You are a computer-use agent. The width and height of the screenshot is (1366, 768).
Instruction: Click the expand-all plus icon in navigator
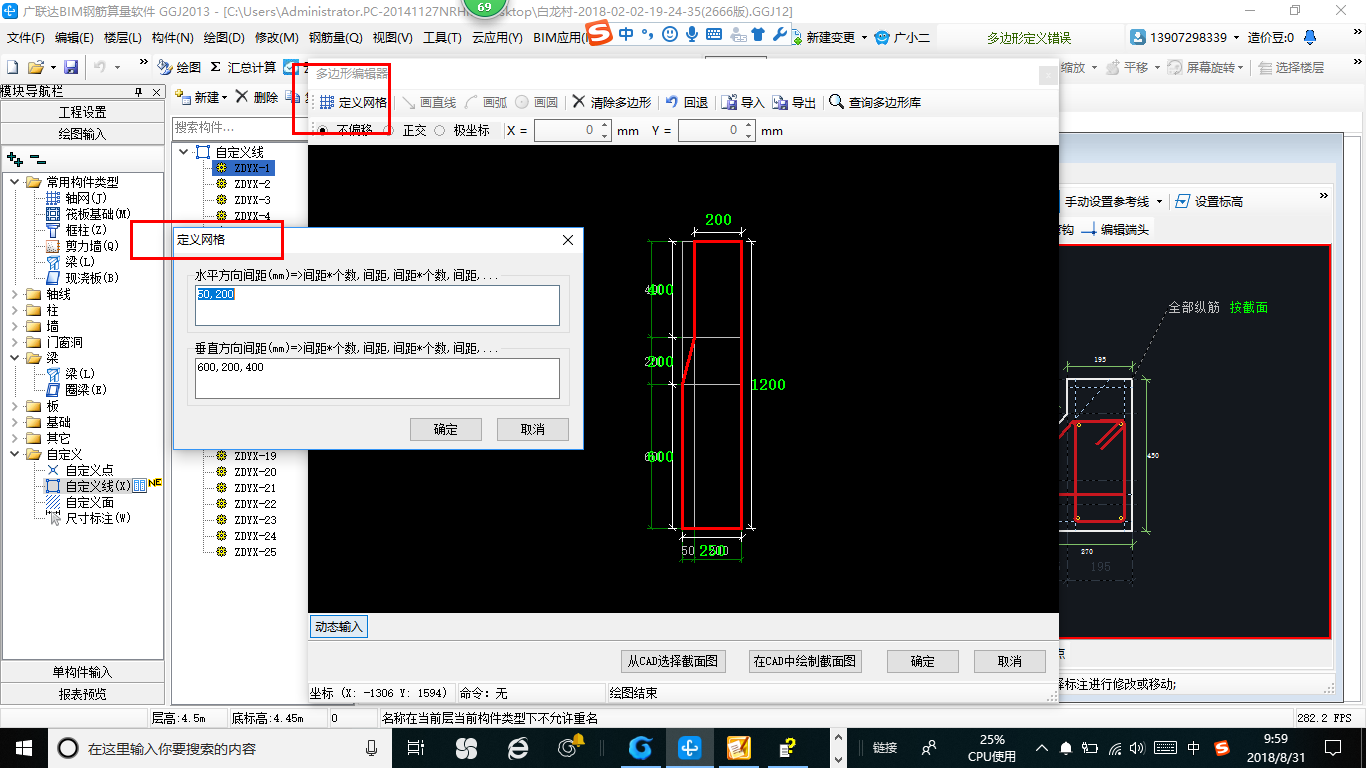tap(14, 159)
